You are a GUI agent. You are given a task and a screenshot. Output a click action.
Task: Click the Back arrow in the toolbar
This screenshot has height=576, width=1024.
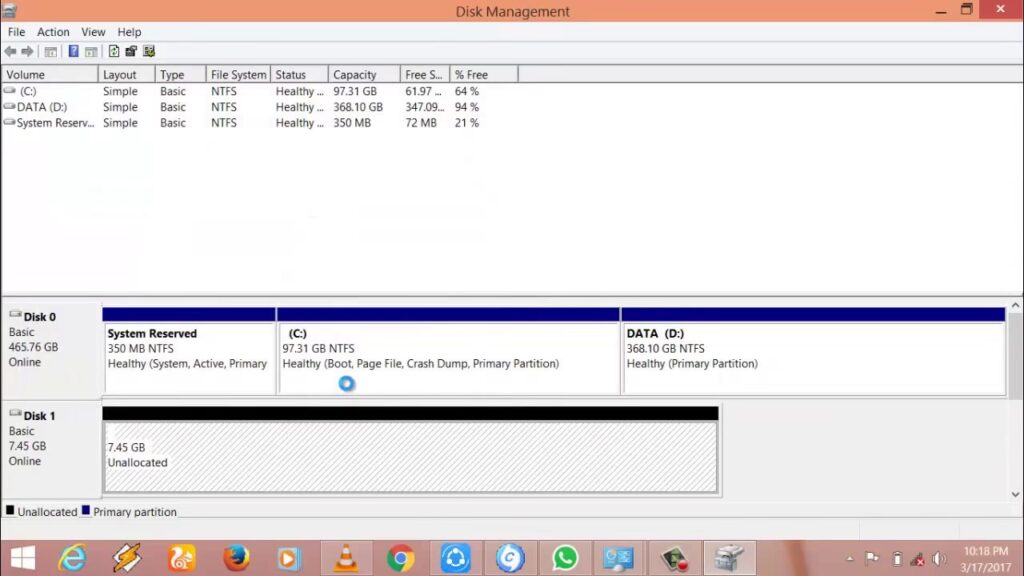(x=10, y=52)
